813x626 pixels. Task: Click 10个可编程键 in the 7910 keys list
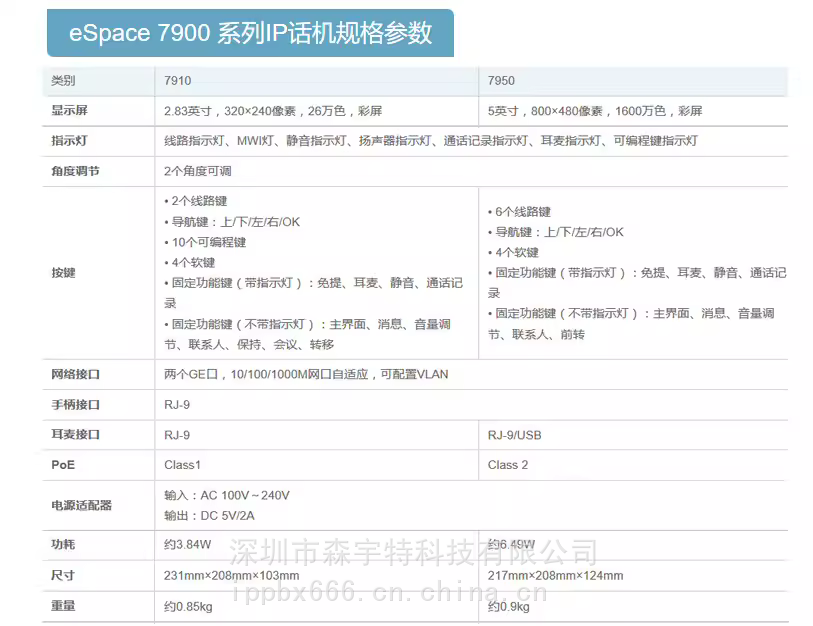click(x=208, y=242)
